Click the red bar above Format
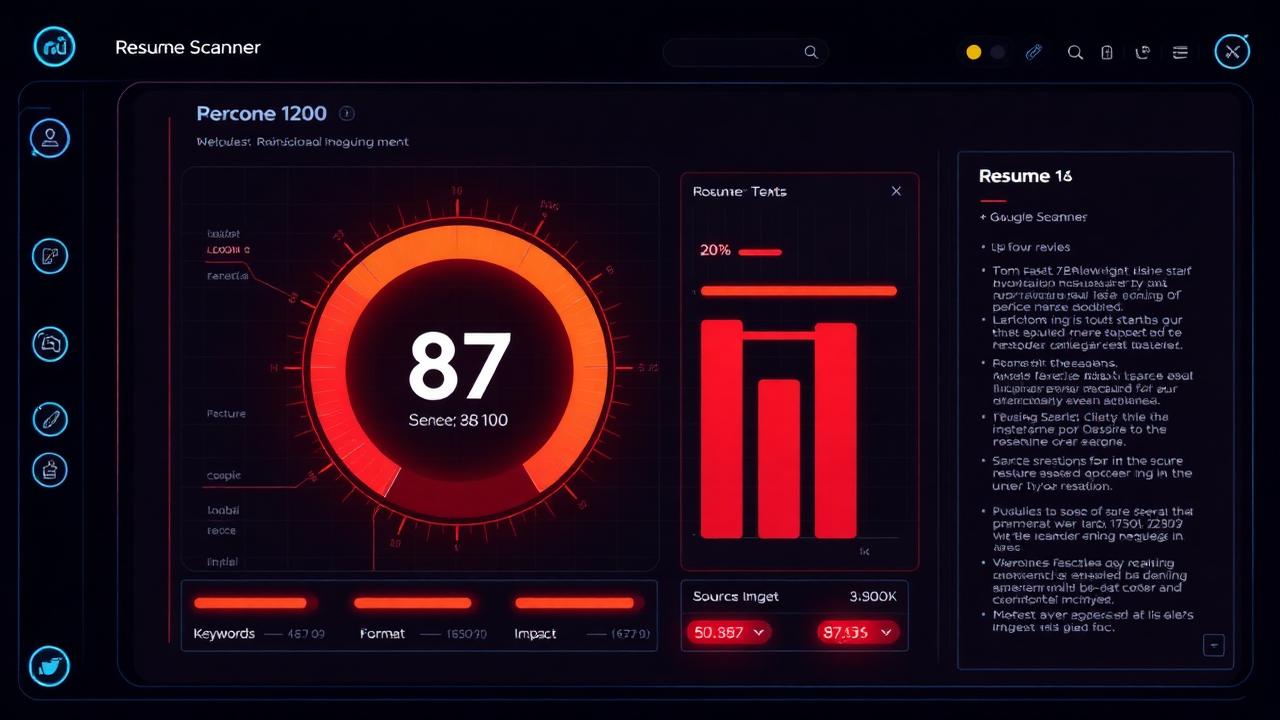 point(412,603)
